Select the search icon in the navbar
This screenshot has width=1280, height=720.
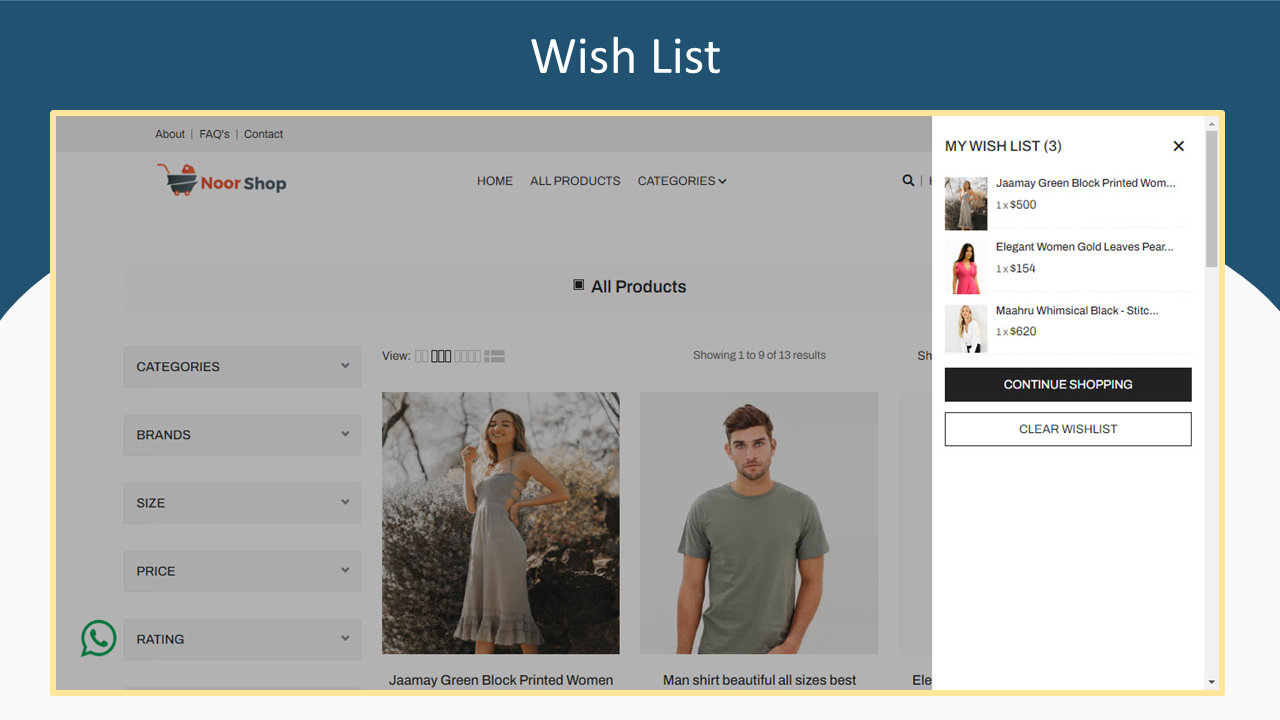point(907,180)
